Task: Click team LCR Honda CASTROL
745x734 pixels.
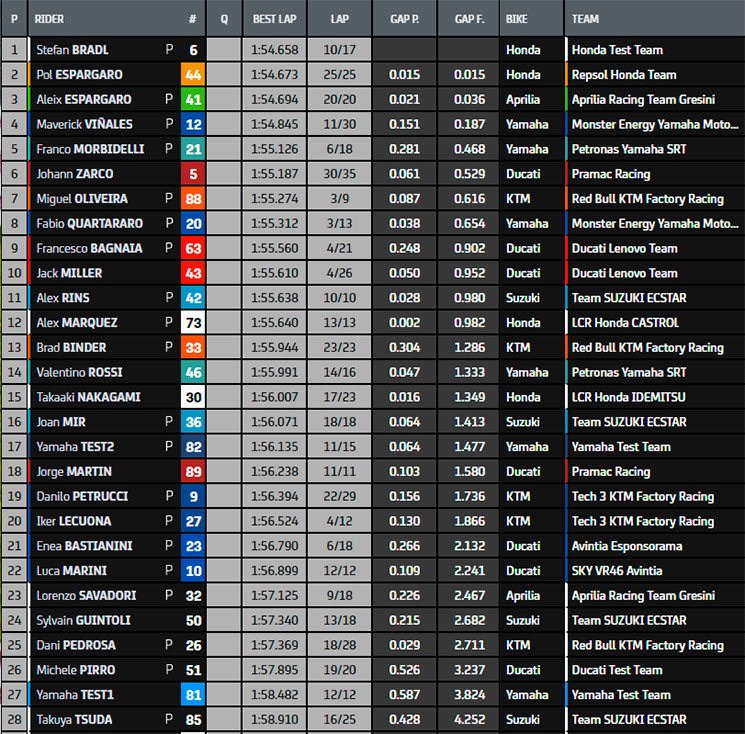Action: [x=625, y=323]
